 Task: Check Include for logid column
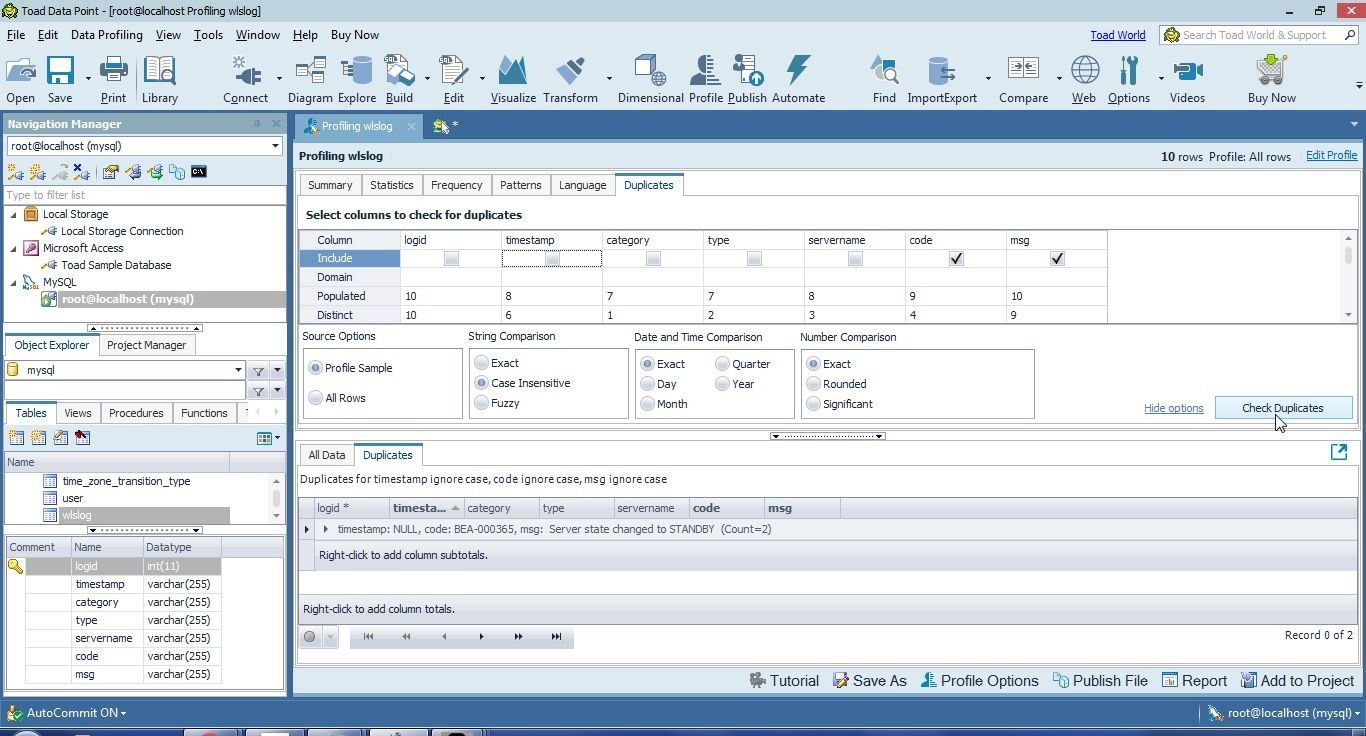pyautogui.click(x=451, y=259)
